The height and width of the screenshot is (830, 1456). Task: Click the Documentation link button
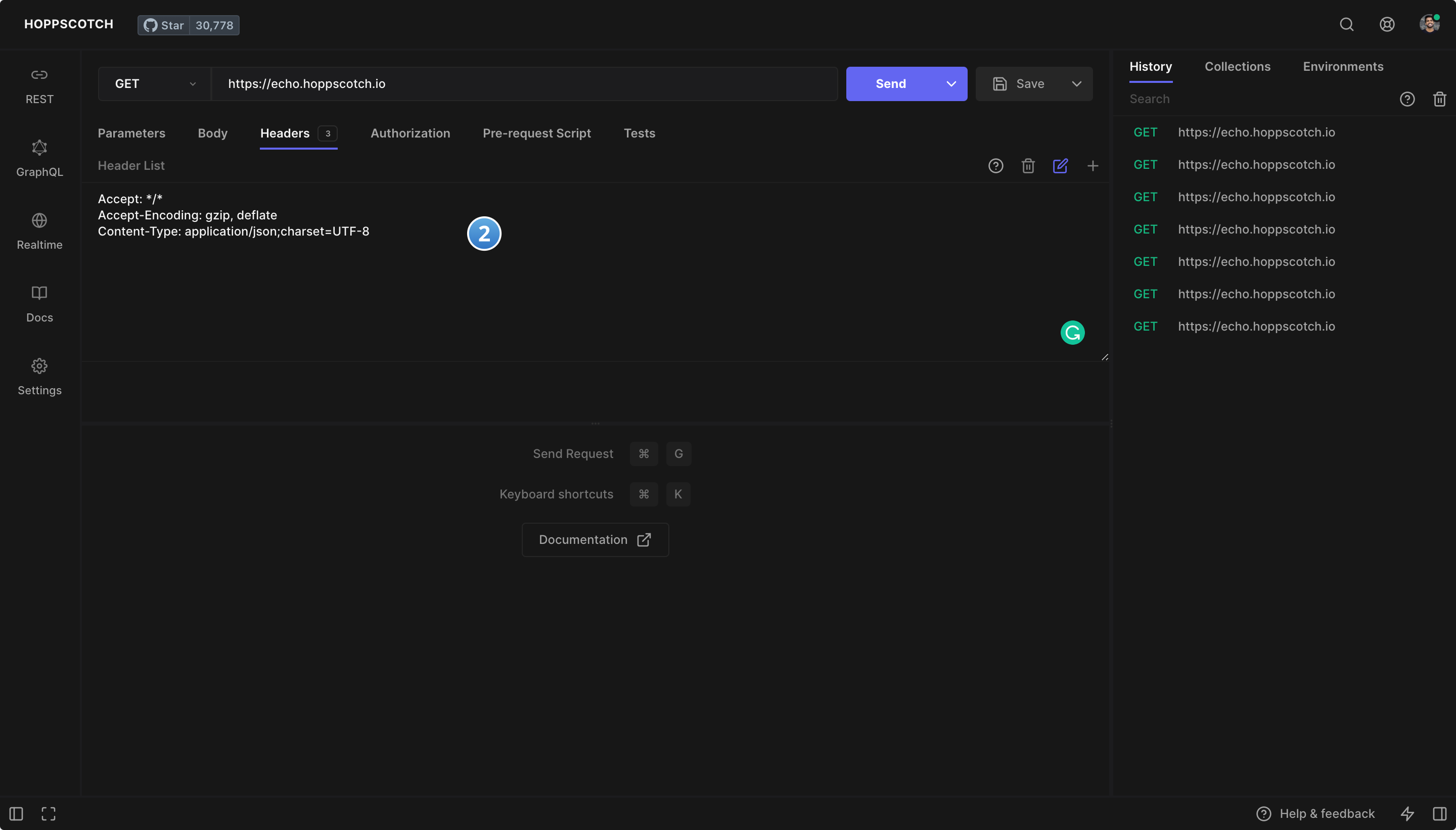pyautogui.click(x=595, y=540)
